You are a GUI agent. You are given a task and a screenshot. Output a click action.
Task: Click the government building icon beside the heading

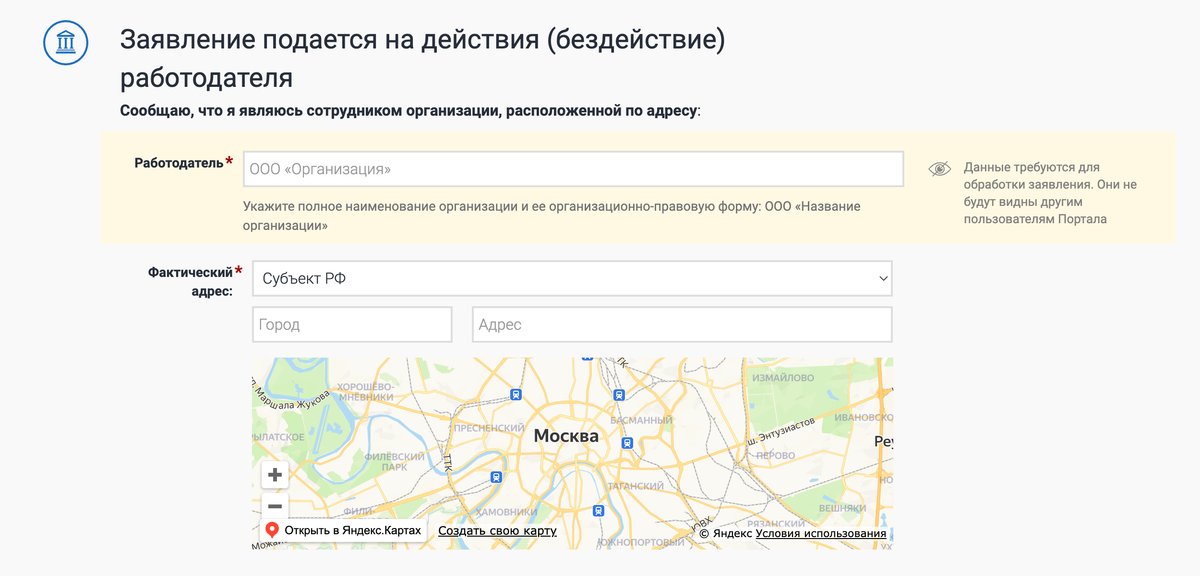pos(65,41)
